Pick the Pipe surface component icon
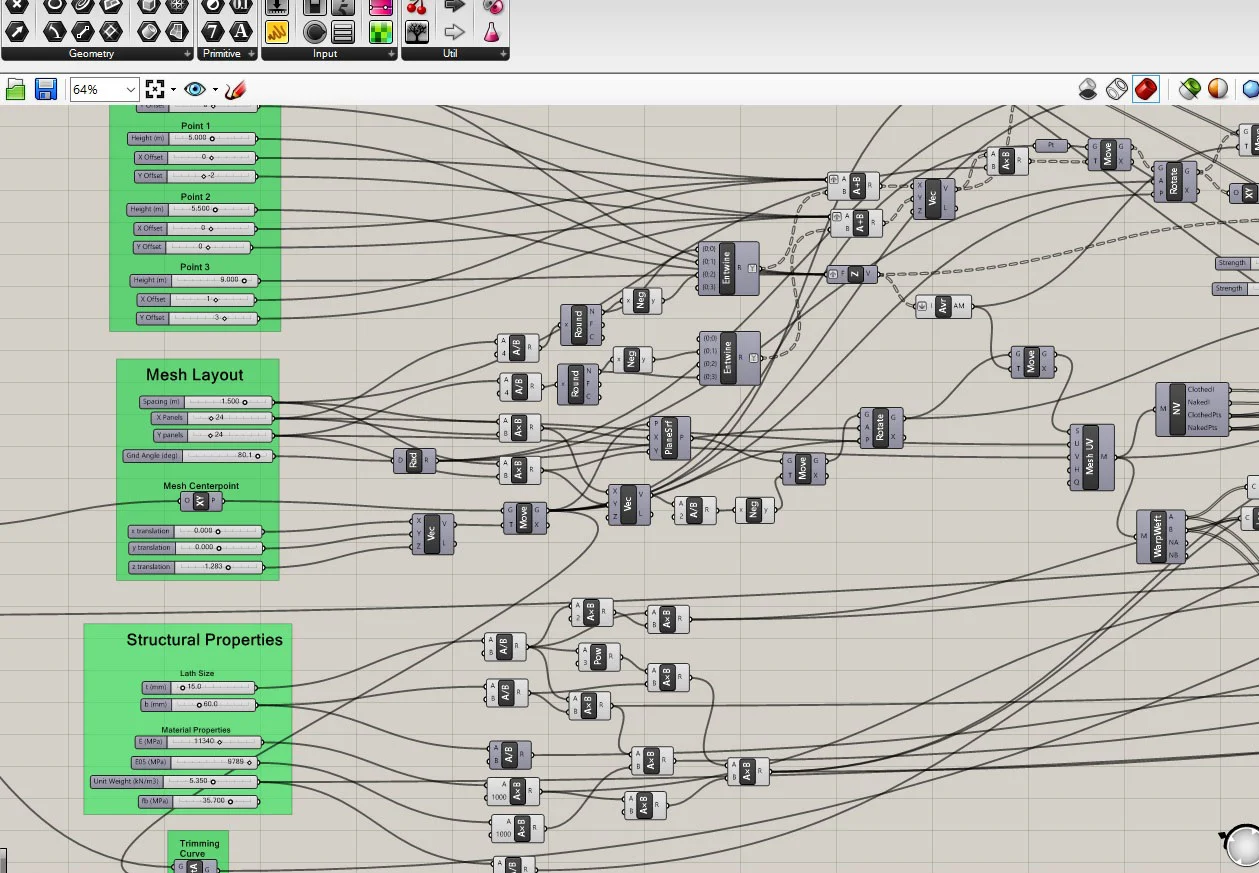1259x873 pixels. tap(148, 32)
